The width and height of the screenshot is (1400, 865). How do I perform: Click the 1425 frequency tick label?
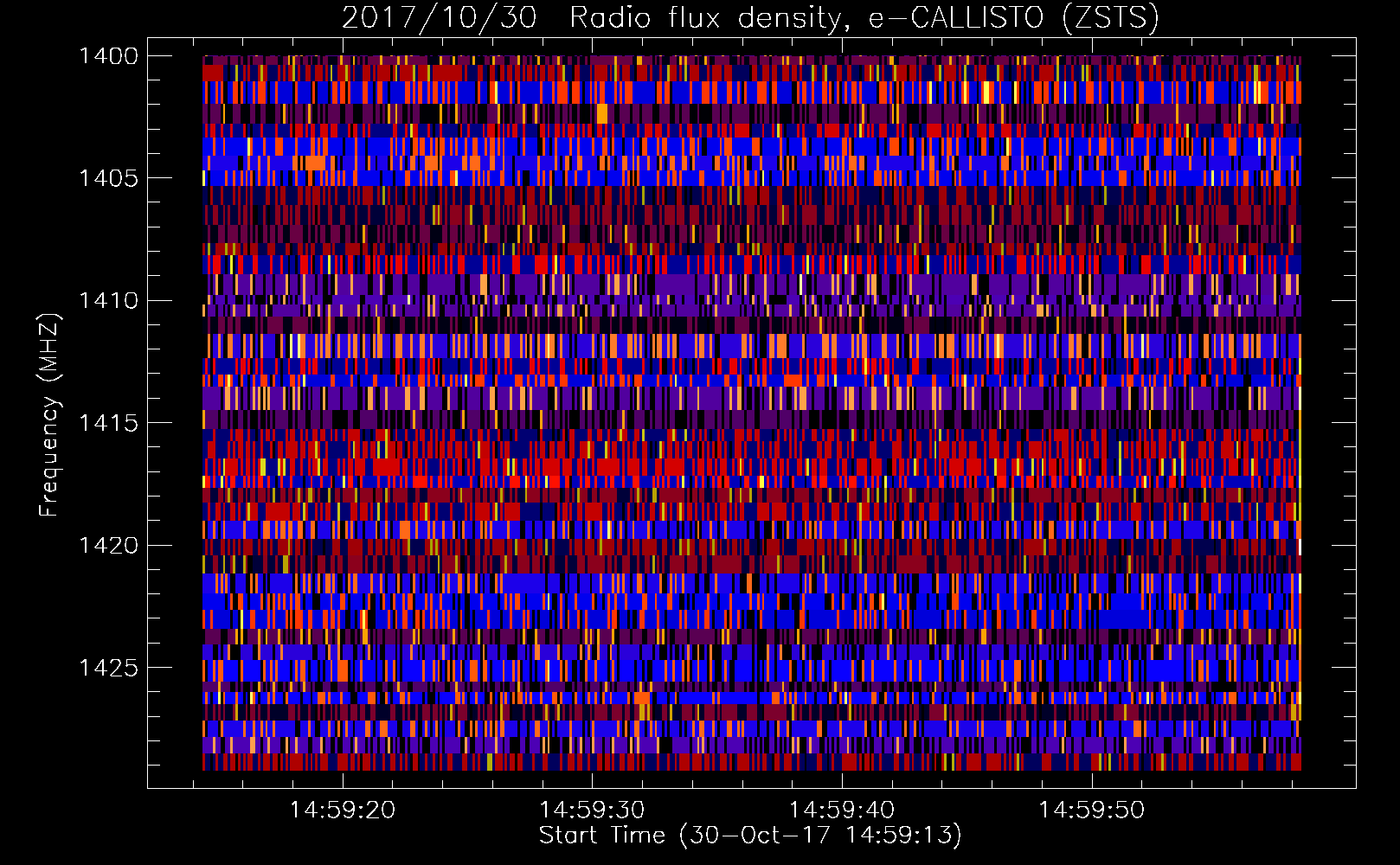[108, 668]
